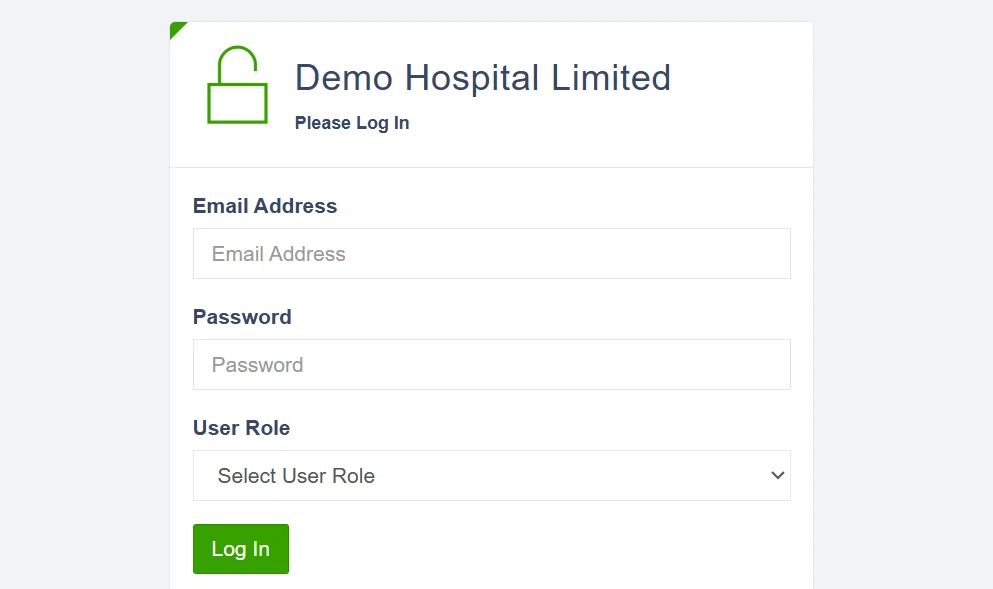
Task: Click the User Role dropdown chevron arrow
Action: click(x=777, y=476)
